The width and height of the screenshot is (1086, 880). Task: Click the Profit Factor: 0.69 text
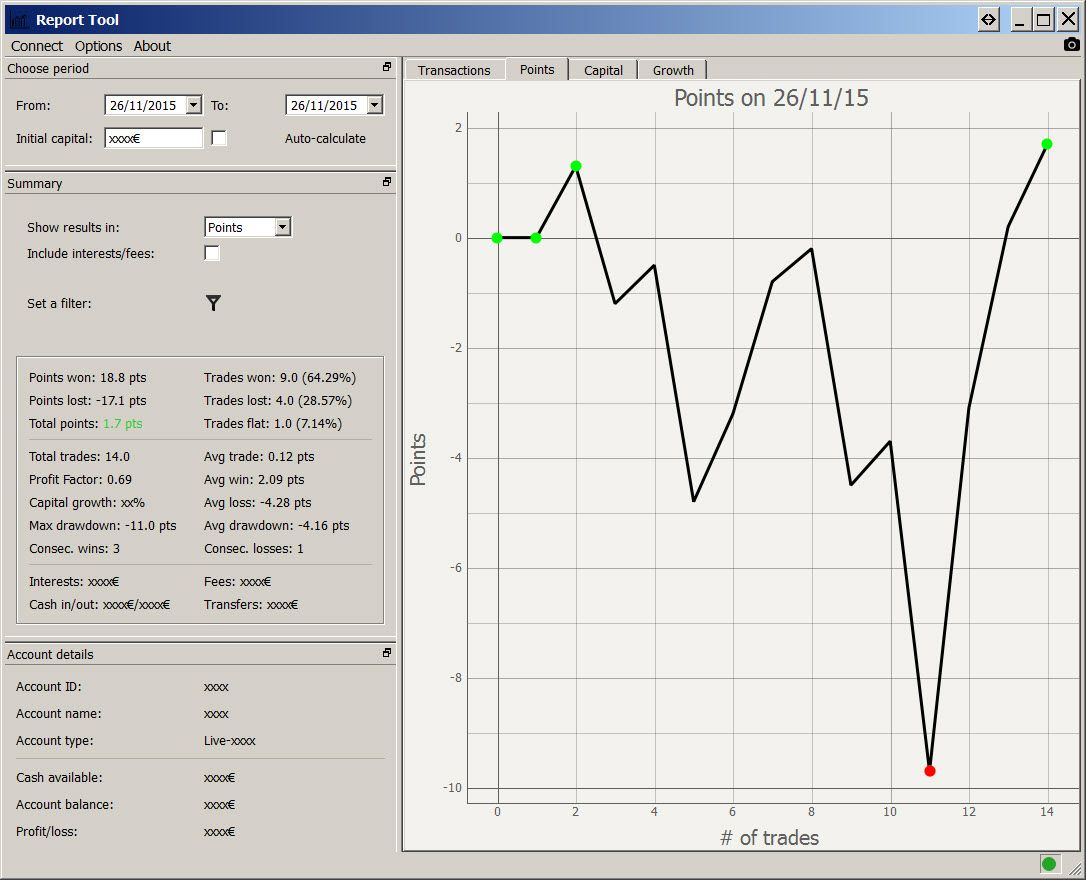click(x=80, y=479)
